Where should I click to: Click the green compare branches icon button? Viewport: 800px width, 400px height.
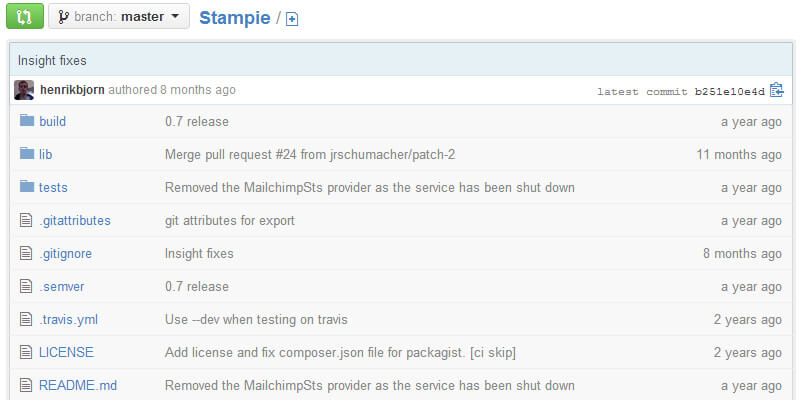point(24,17)
